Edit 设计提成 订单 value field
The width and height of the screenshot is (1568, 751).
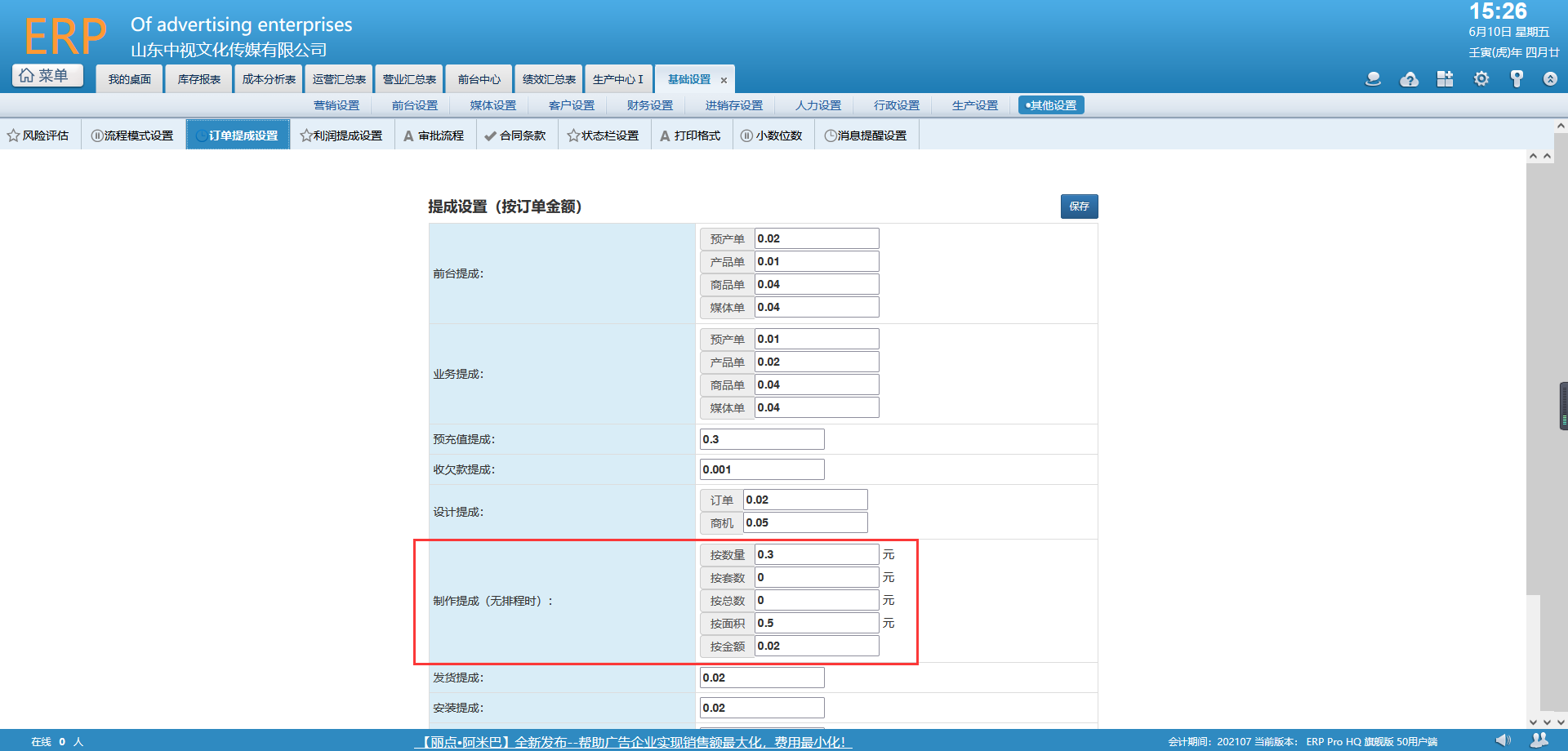click(x=805, y=500)
